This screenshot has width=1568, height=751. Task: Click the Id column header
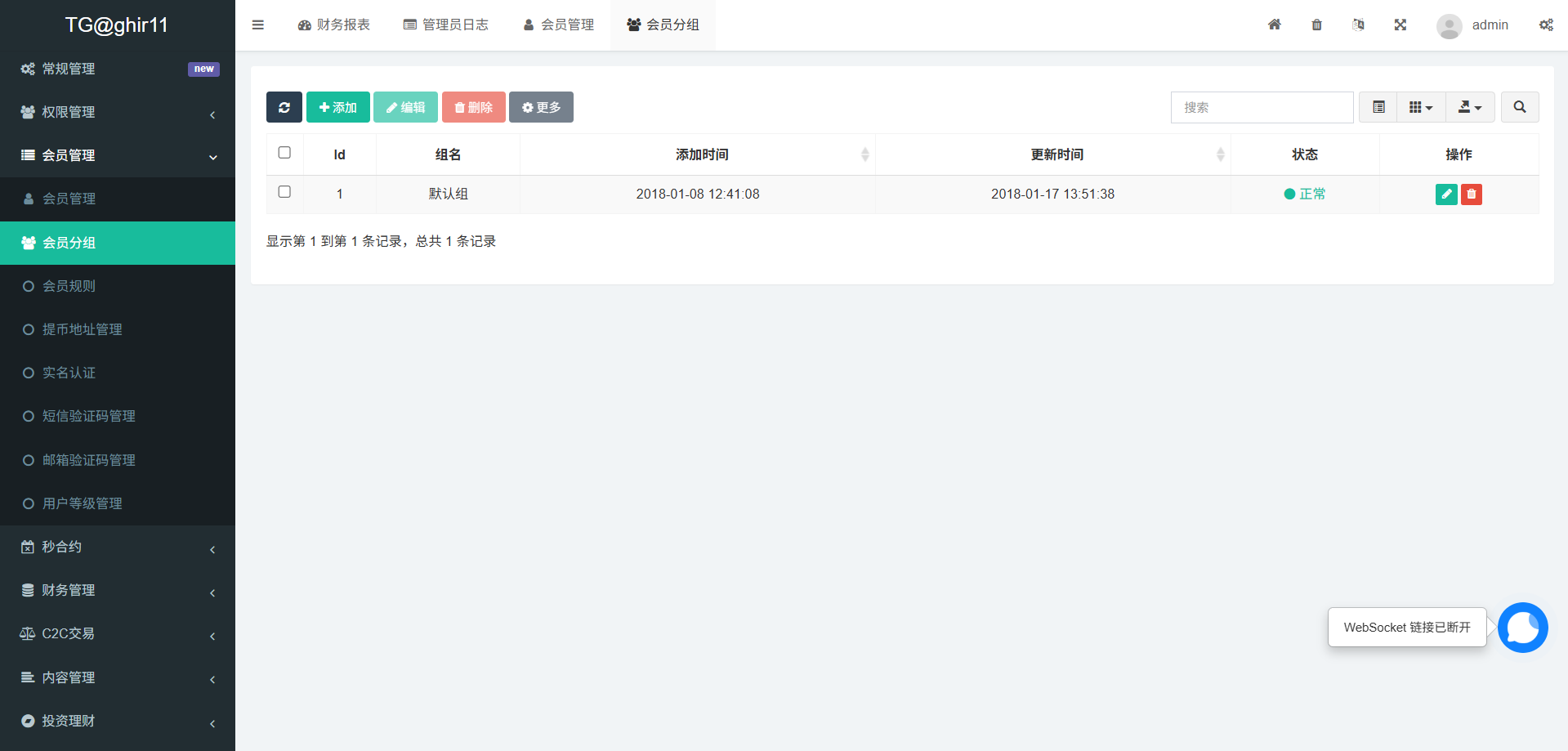(340, 154)
